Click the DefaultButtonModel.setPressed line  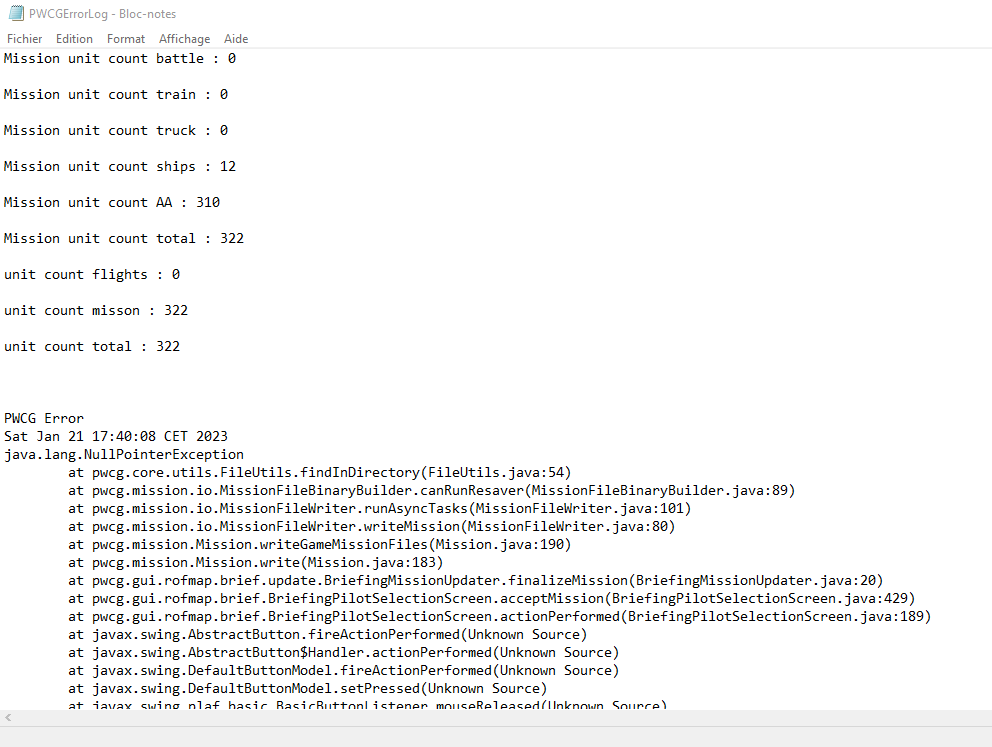pyautogui.click(x=308, y=688)
